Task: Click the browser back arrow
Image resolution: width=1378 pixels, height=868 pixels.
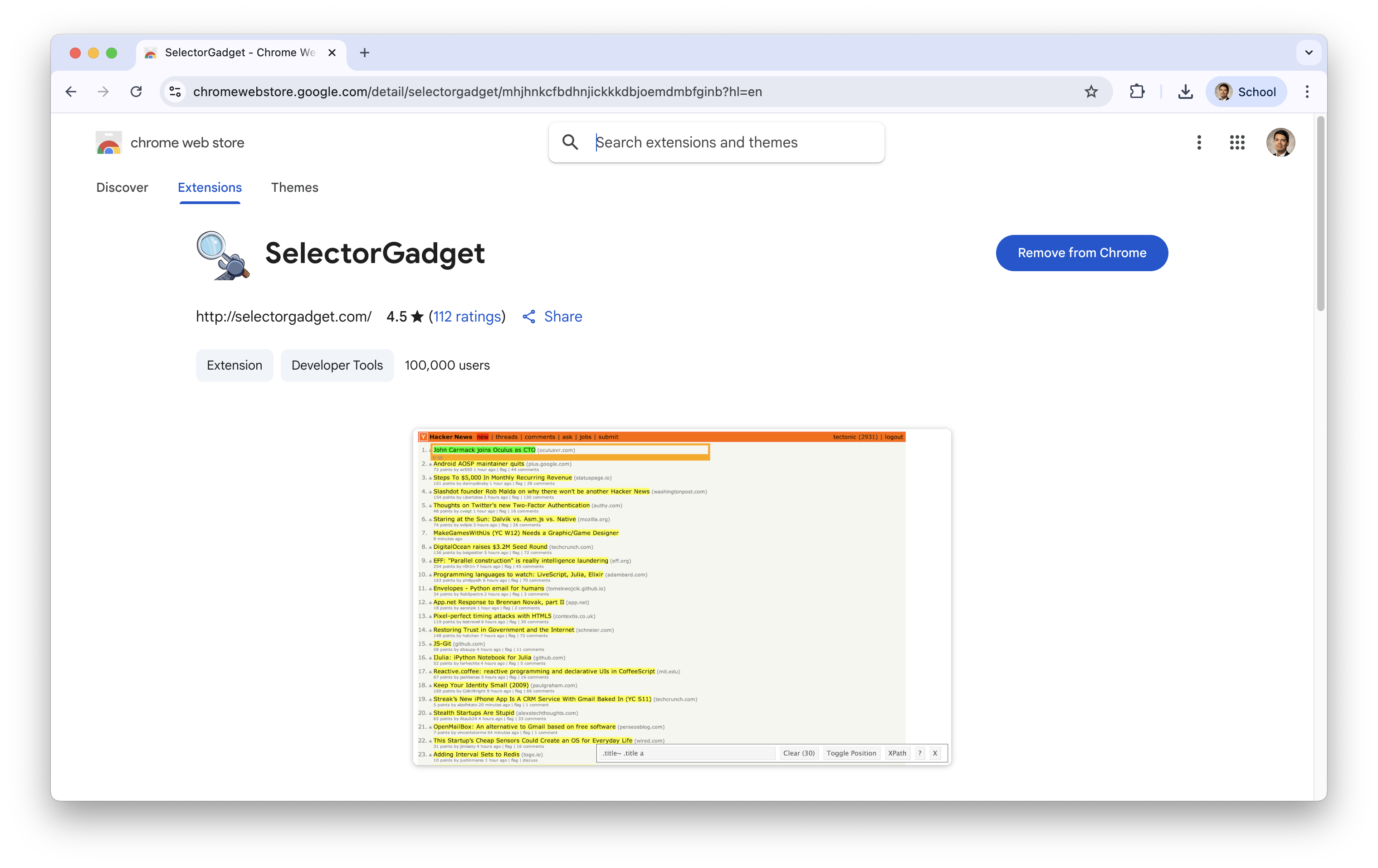Action: pos(71,92)
